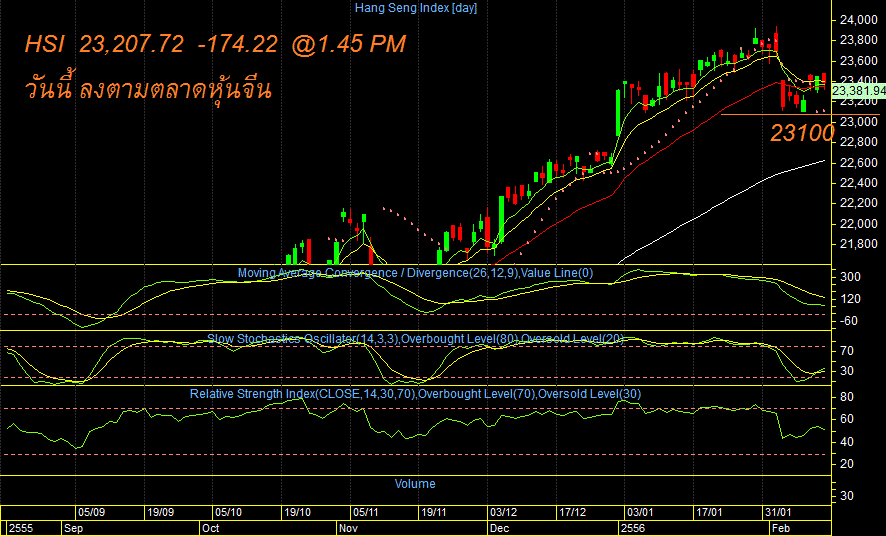The width and height of the screenshot is (886, 536).
Task: Click the Volume panel title
Action: click(415, 484)
